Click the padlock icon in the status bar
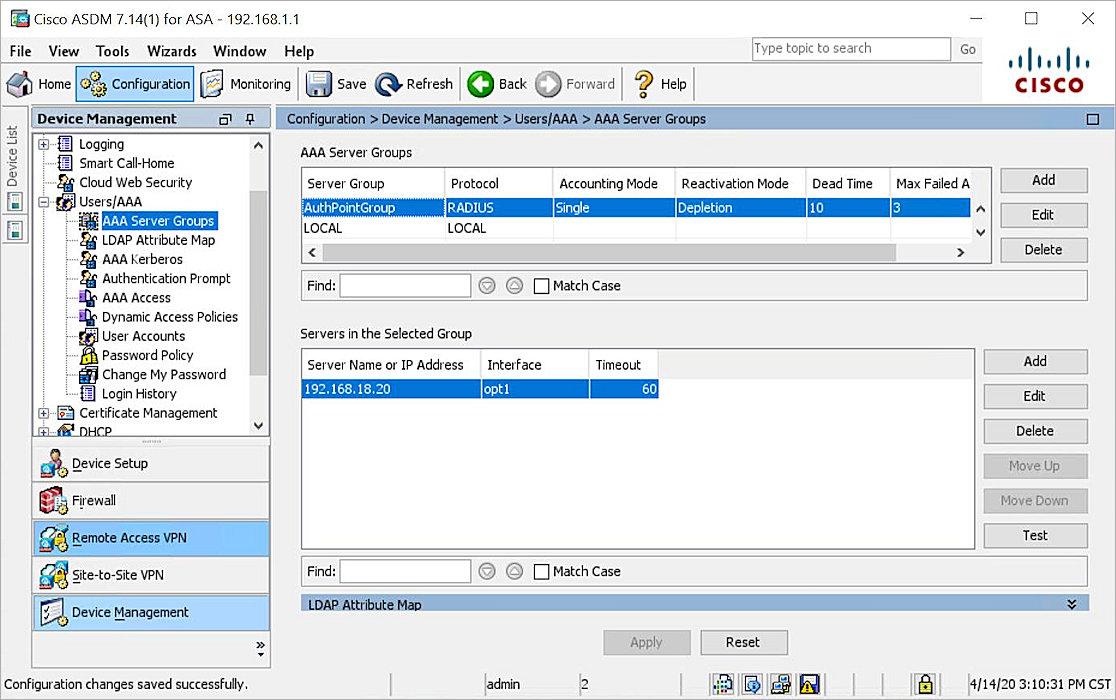 [923, 684]
